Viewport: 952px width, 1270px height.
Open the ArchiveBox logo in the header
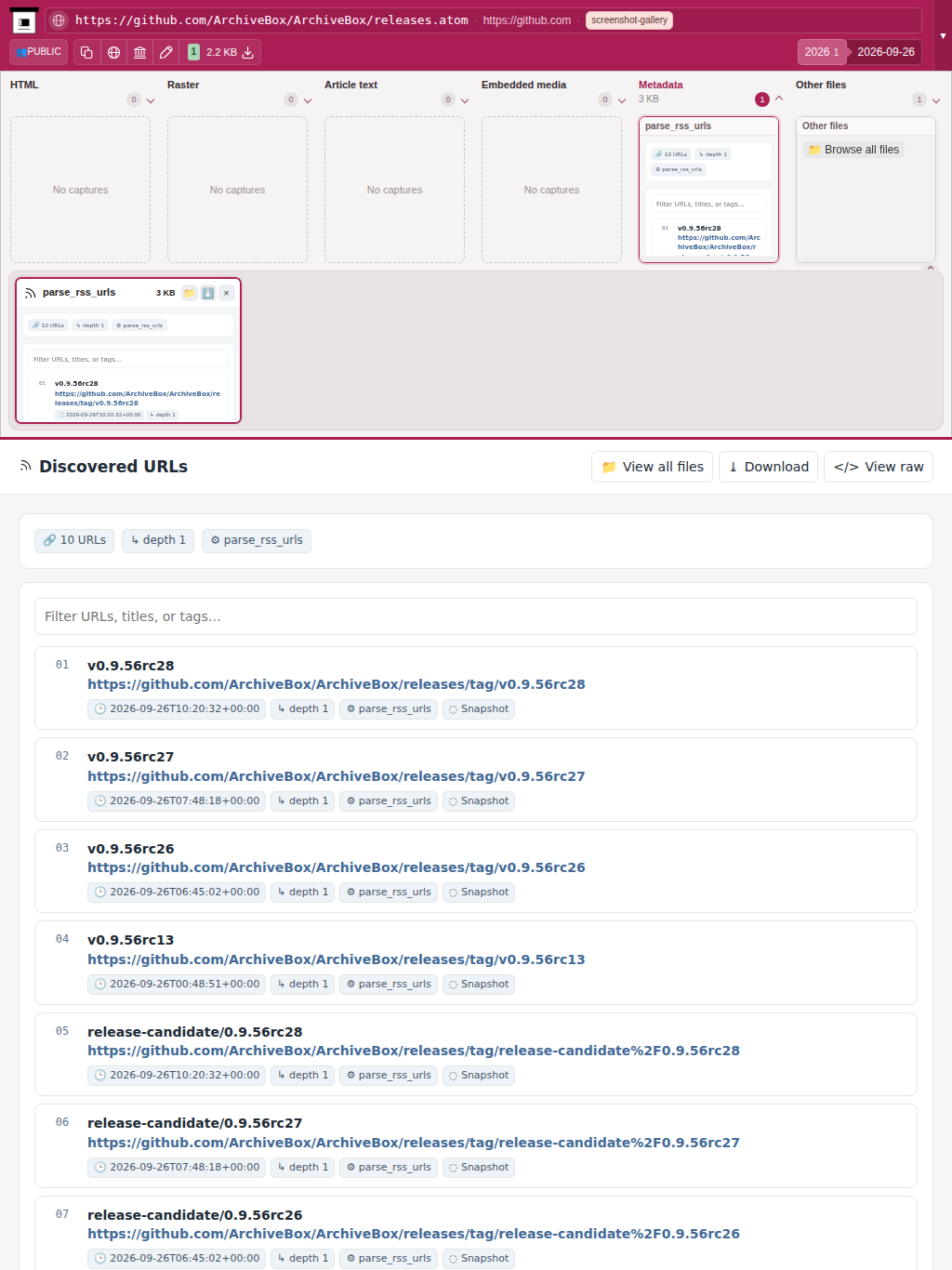point(24,20)
